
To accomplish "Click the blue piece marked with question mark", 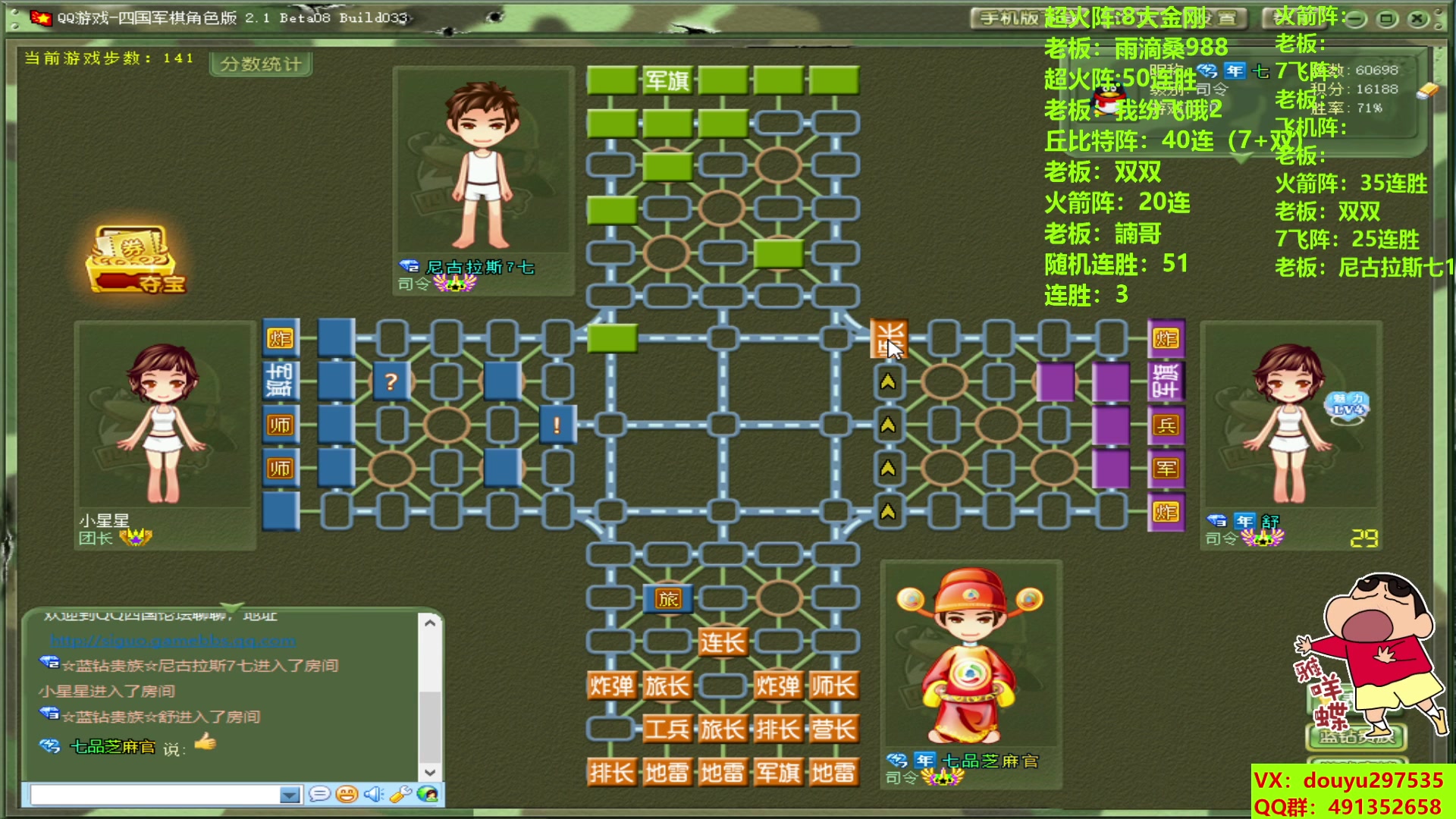I will (391, 381).
